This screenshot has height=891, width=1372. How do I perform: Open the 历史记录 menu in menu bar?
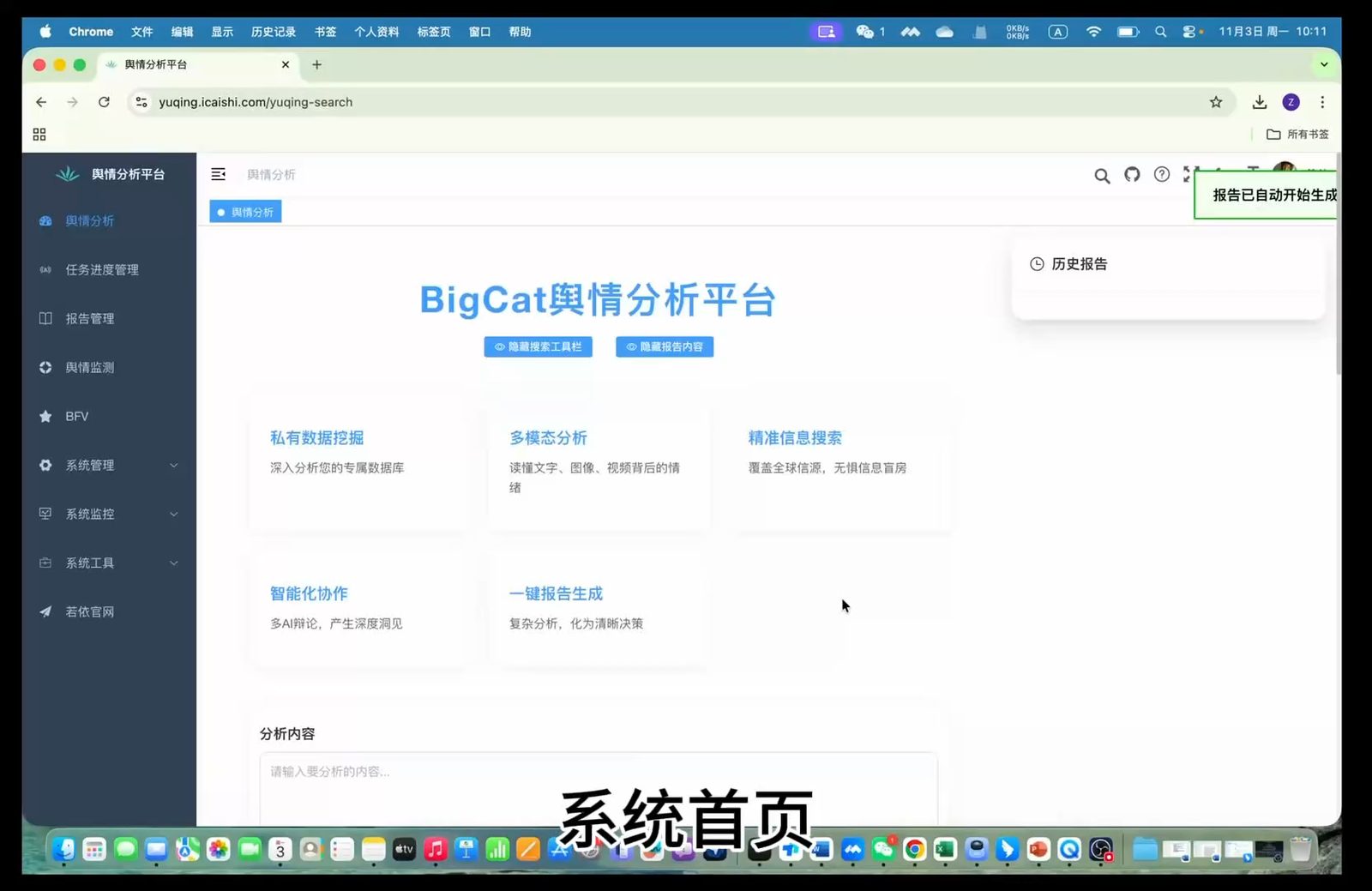pyautogui.click(x=274, y=32)
